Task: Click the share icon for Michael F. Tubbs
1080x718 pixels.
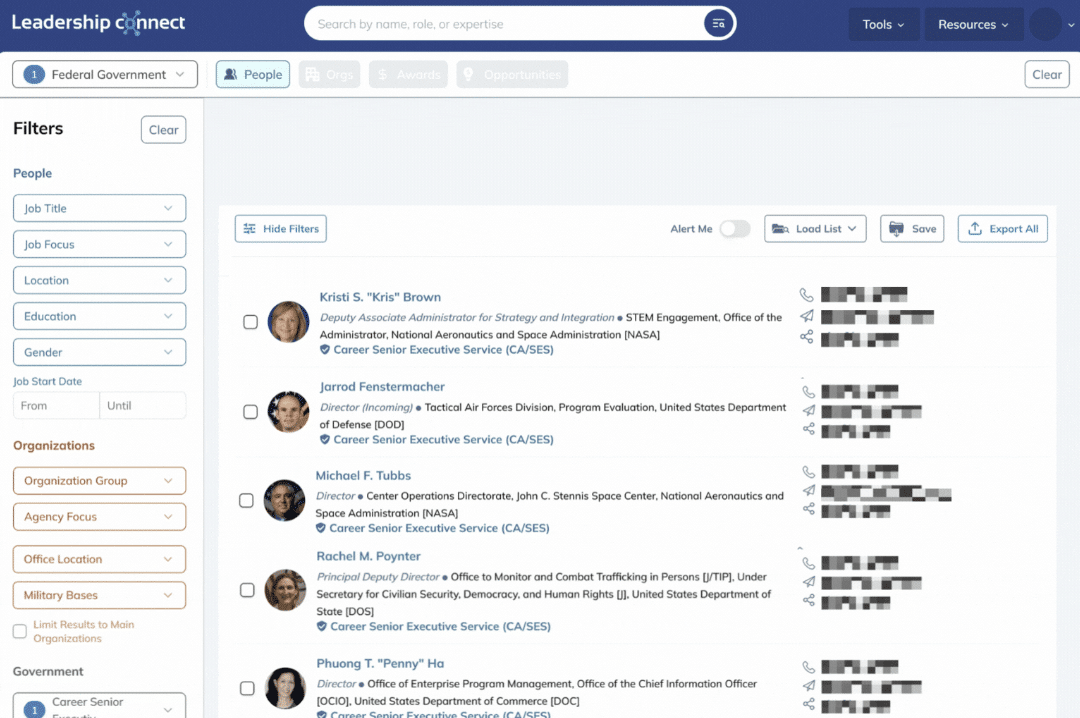Action: click(x=809, y=509)
